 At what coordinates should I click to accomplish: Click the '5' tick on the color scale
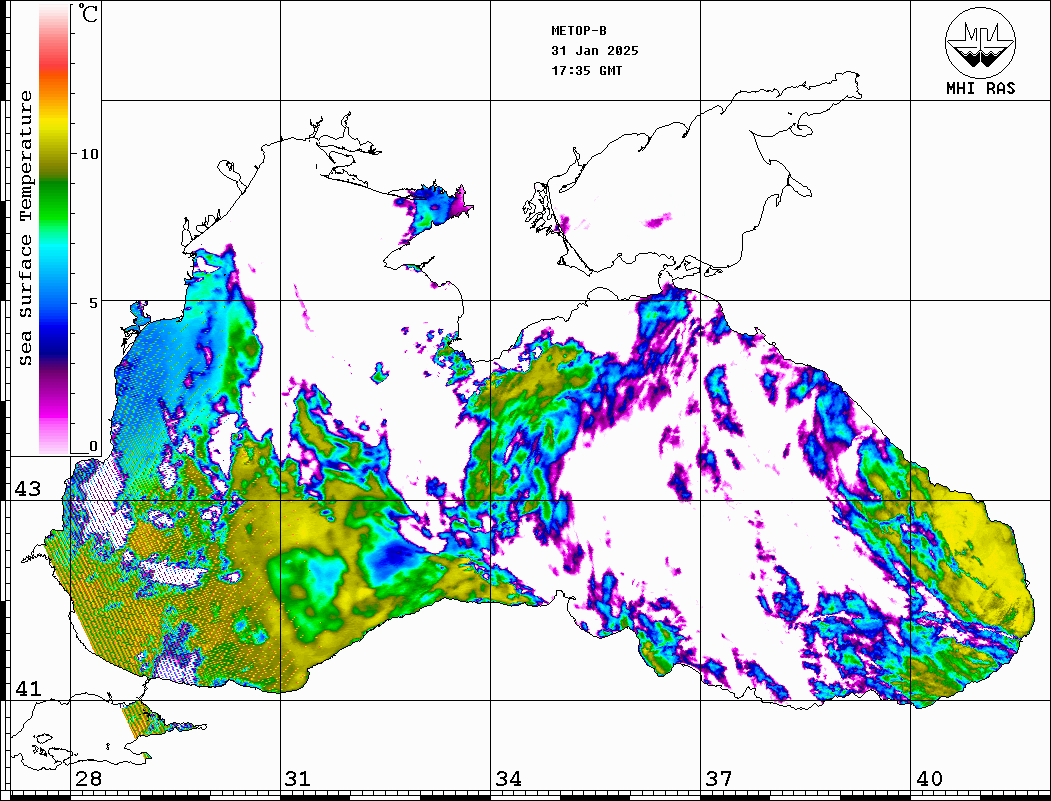(x=94, y=303)
